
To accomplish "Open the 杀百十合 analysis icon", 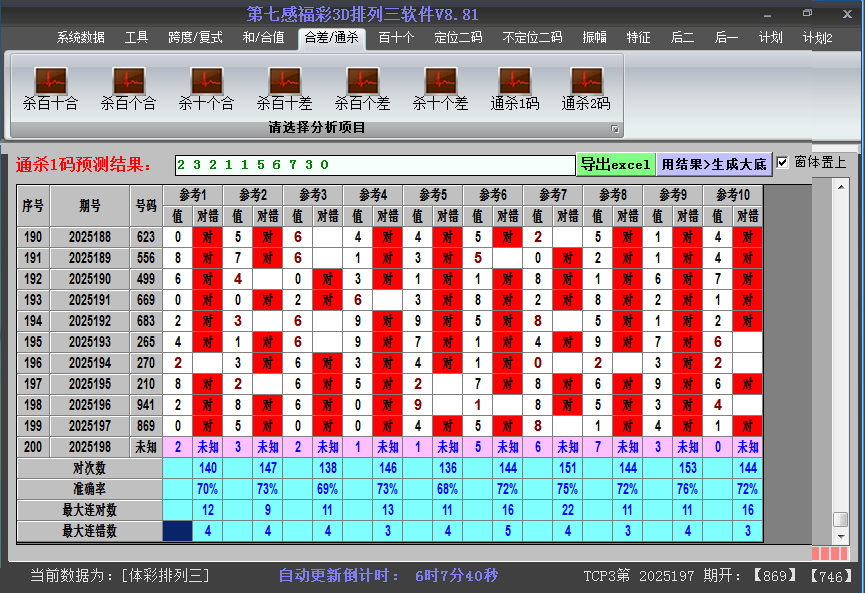I will [x=50, y=89].
